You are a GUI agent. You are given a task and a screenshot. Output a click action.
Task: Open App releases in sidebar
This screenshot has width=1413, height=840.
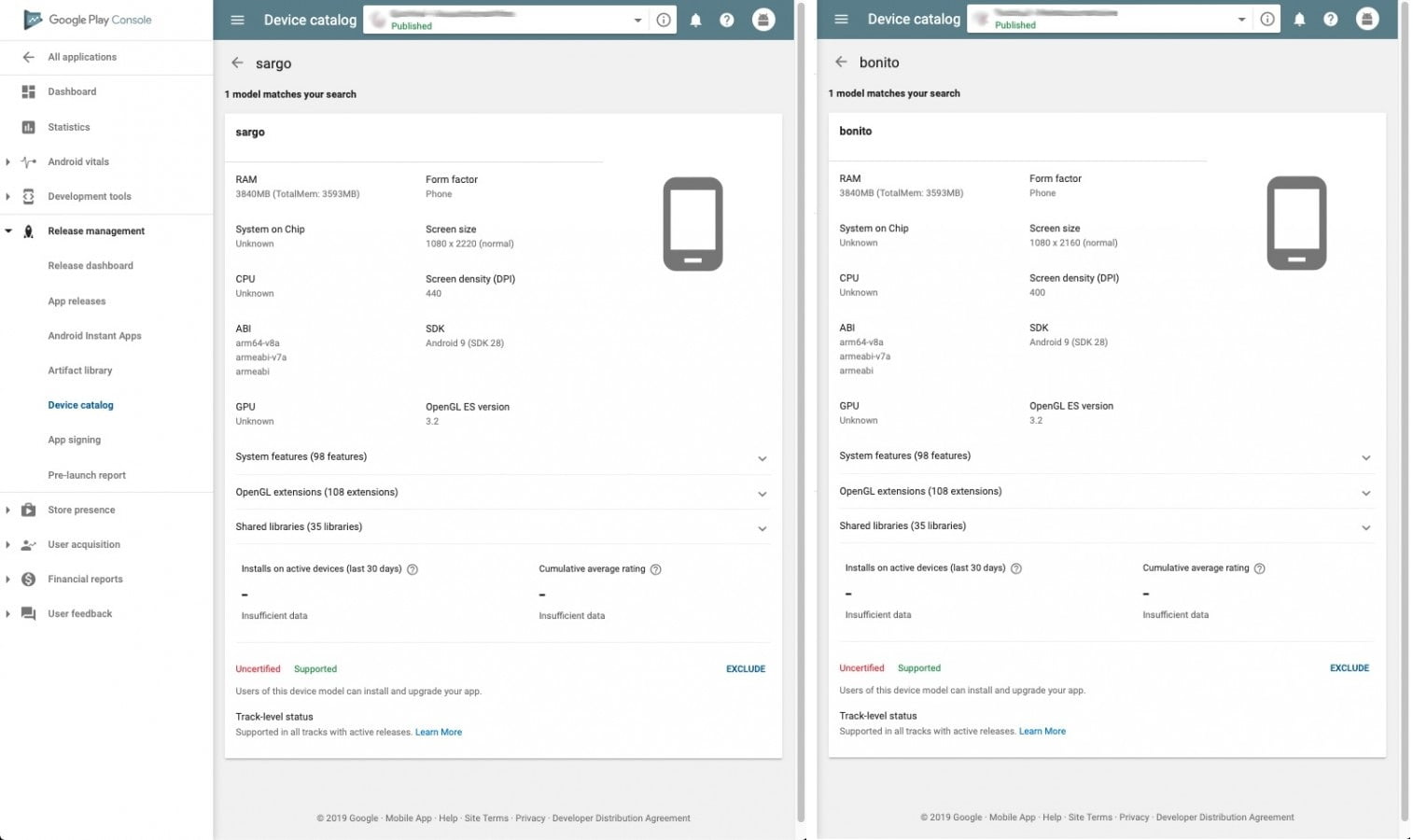pos(77,301)
